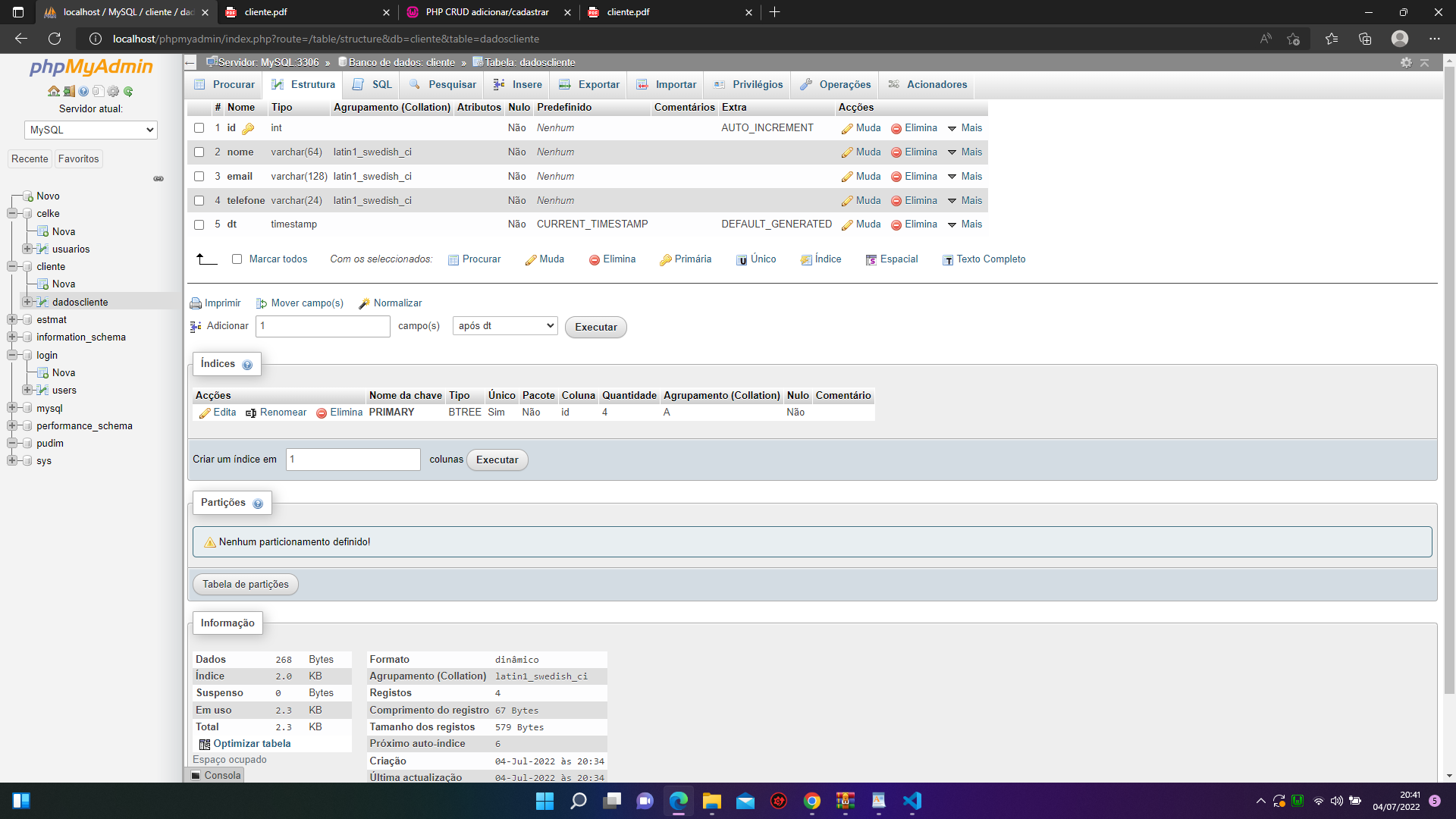Open File Explorer from the taskbar
The width and height of the screenshot is (1456, 819).
pyautogui.click(x=711, y=801)
